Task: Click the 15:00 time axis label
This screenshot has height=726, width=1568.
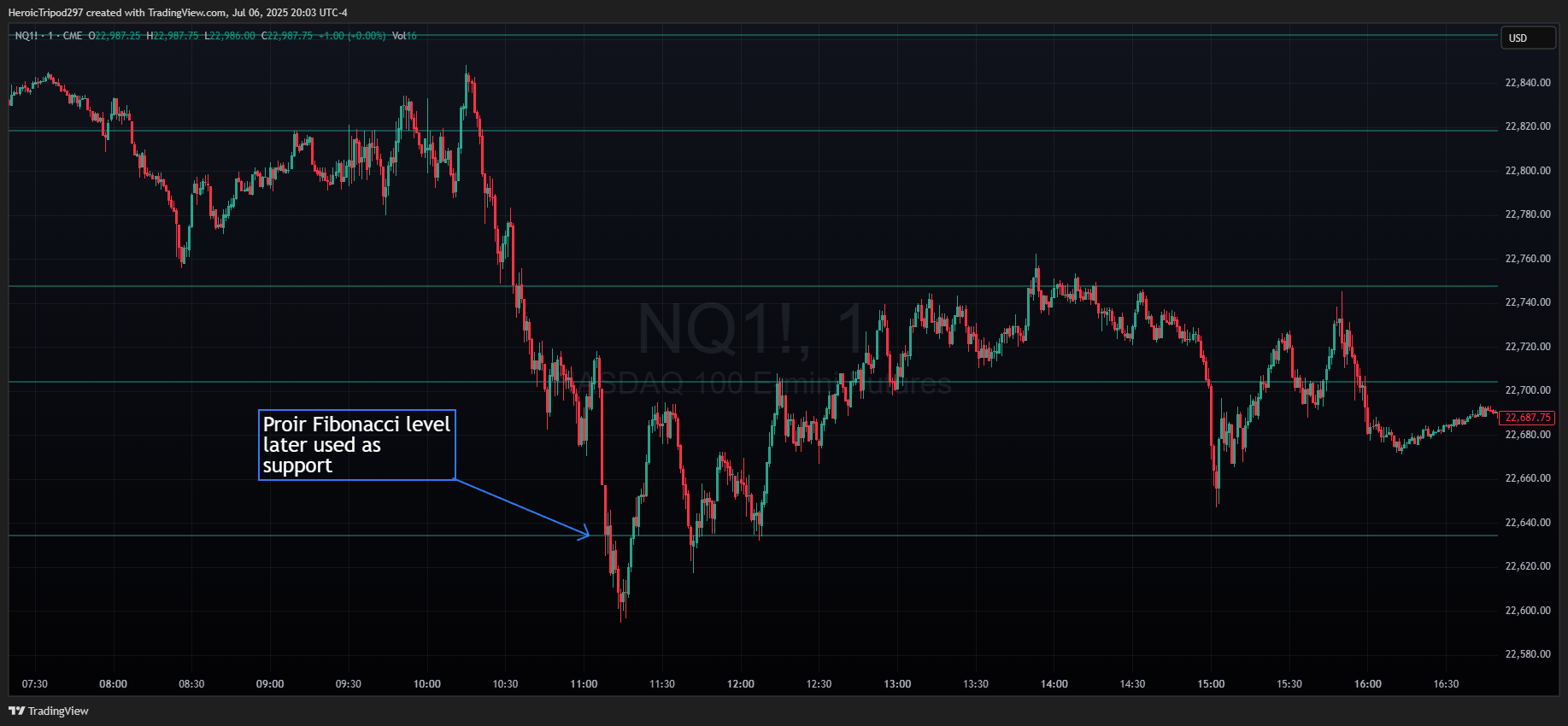Action: pyautogui.click(x=1211, y=684)
